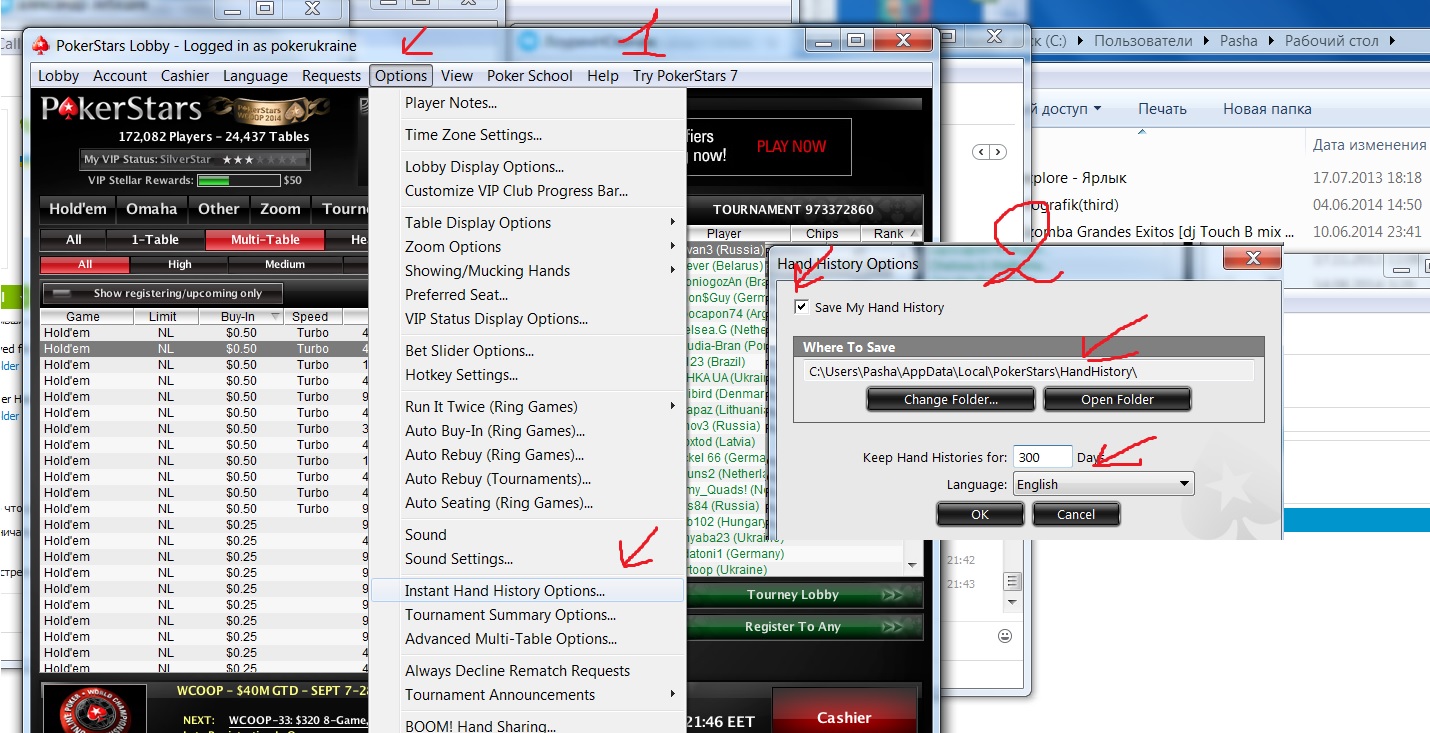Open the Account menu

pos(120,76)
